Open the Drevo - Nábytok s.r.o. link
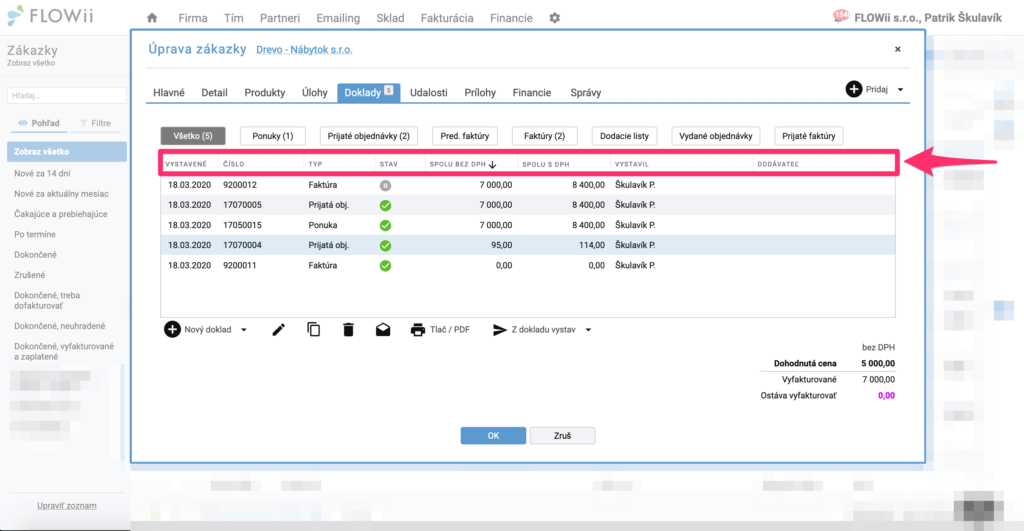Viewport: 1024px width, 531px height. [x=304, y=50]
